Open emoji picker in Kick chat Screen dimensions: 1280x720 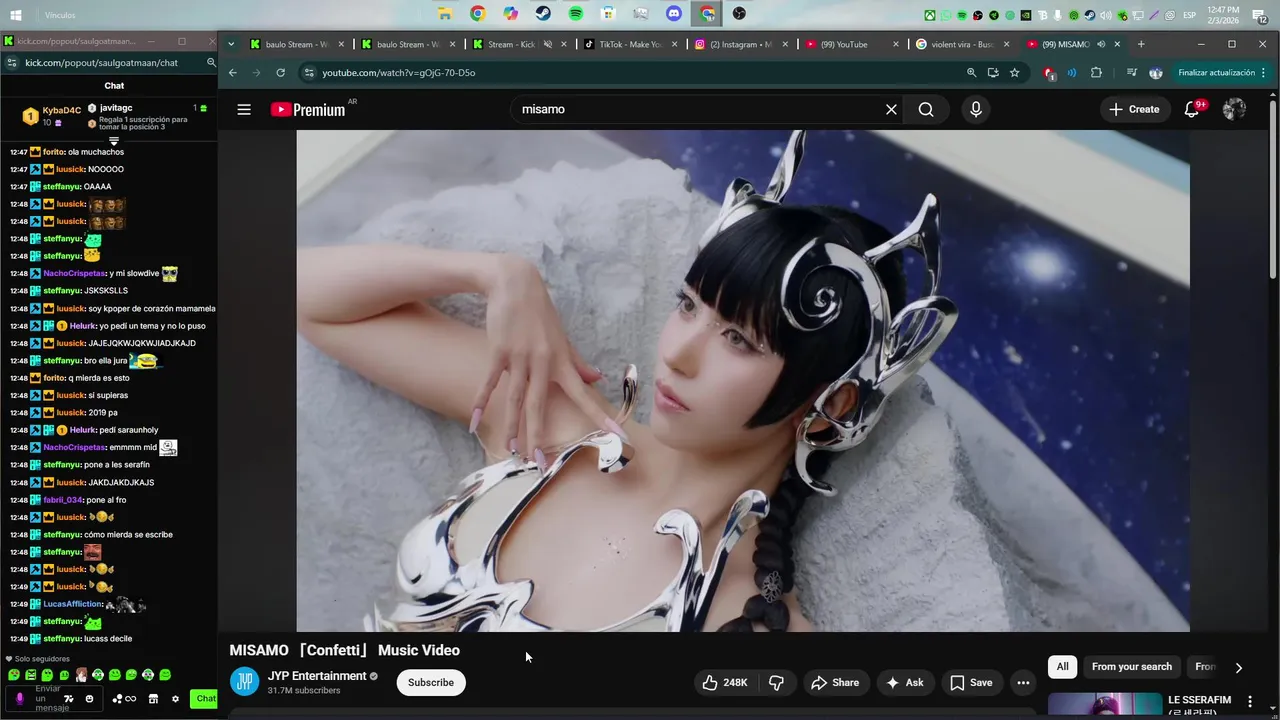(89, 699)
